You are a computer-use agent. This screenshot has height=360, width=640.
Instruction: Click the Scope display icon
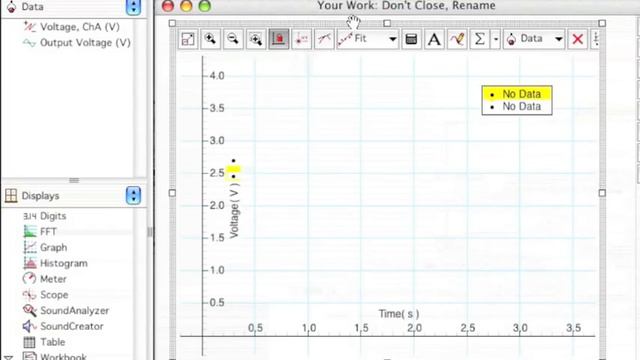[29, 295]
